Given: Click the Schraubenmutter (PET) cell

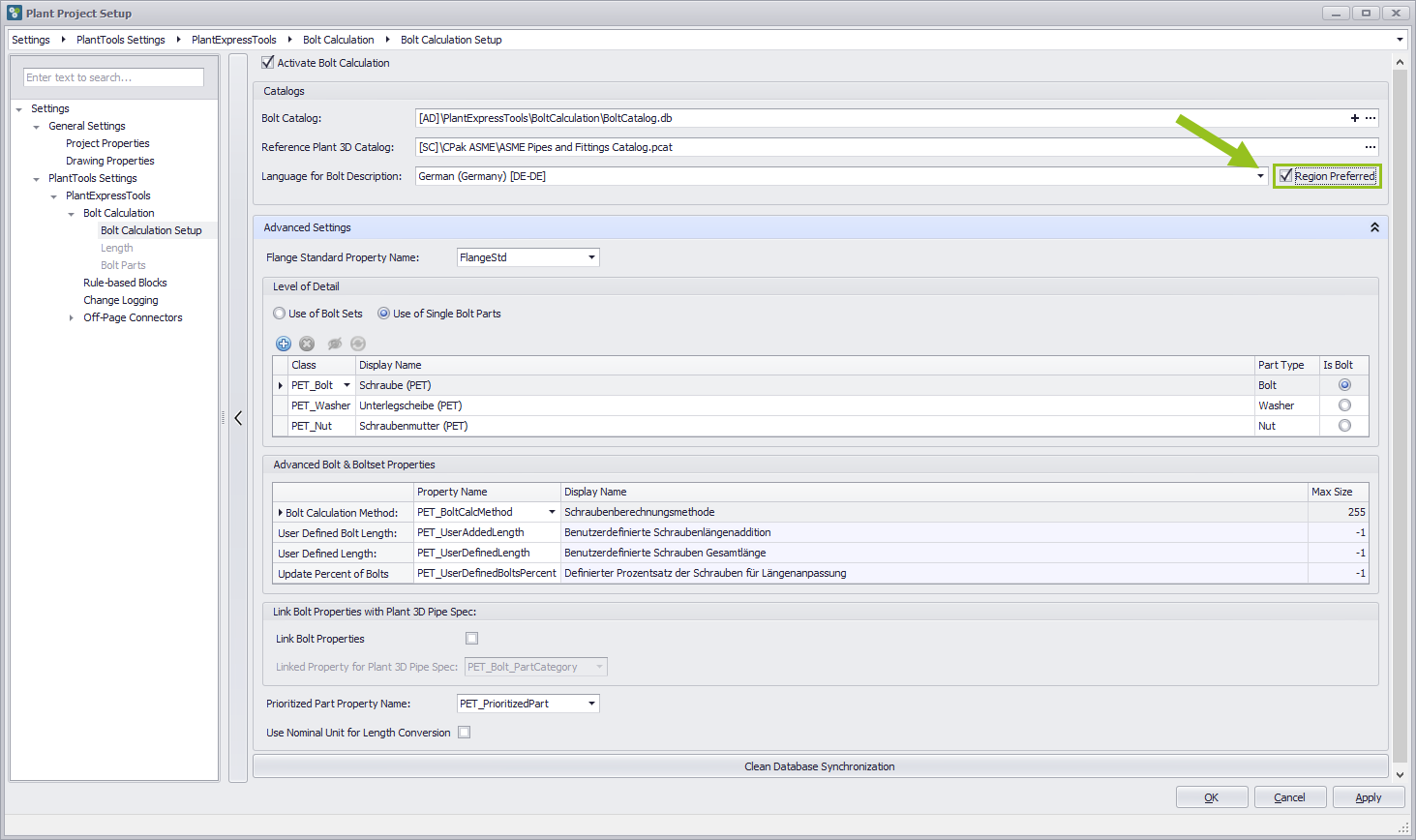Looking at the screenshot, I should click(805, 426).
